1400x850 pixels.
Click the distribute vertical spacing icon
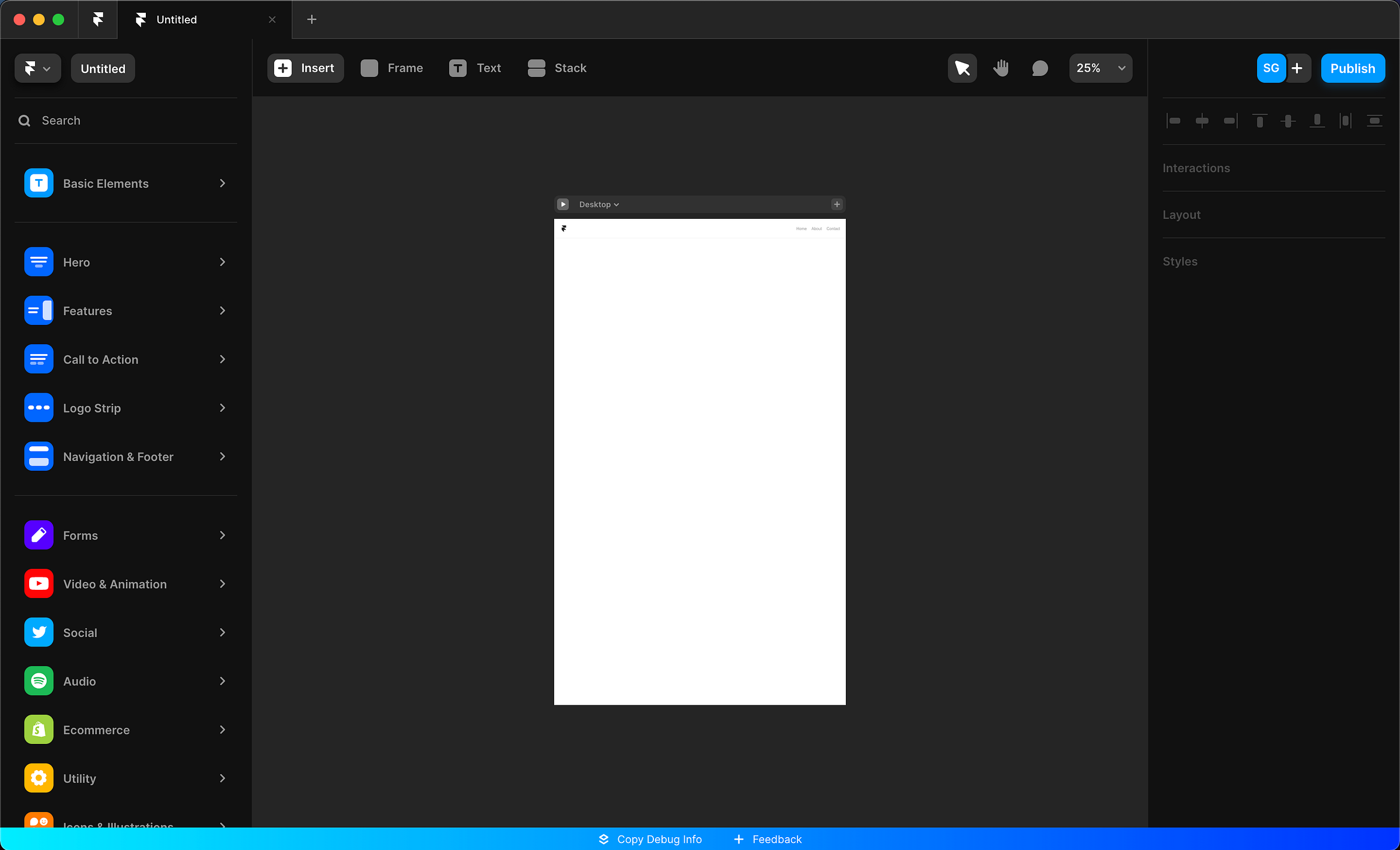click(x=1374, y=121)
